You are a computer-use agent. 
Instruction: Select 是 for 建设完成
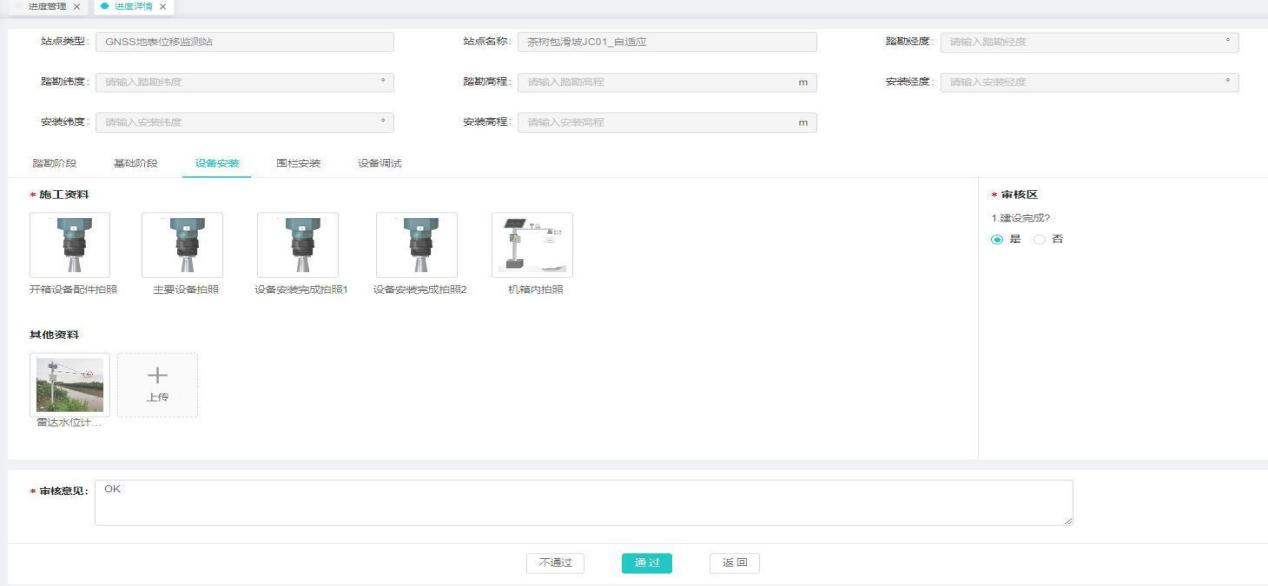point(996,239)
